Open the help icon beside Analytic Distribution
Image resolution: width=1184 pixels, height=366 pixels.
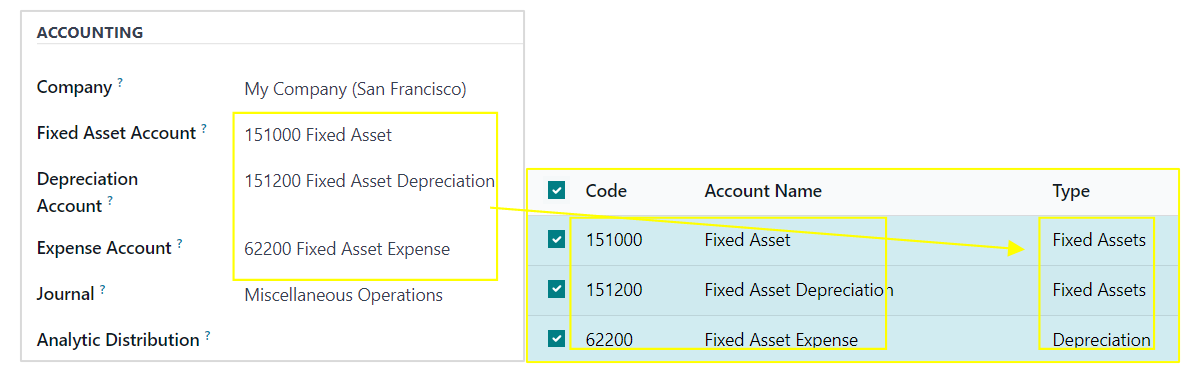207,336
